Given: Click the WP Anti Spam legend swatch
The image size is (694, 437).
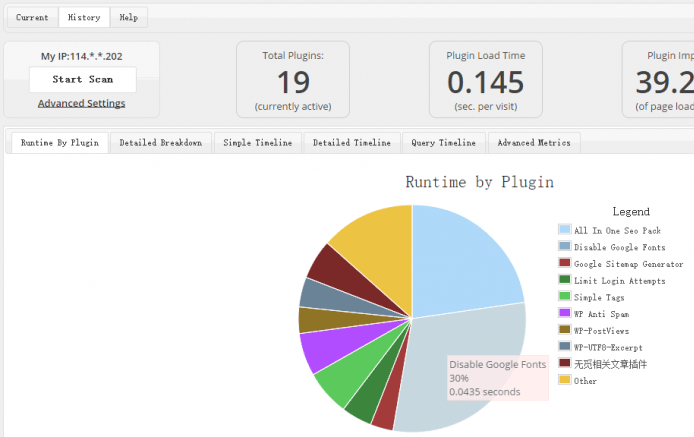Looking at the screenshot, I should (x=564, y=313).
